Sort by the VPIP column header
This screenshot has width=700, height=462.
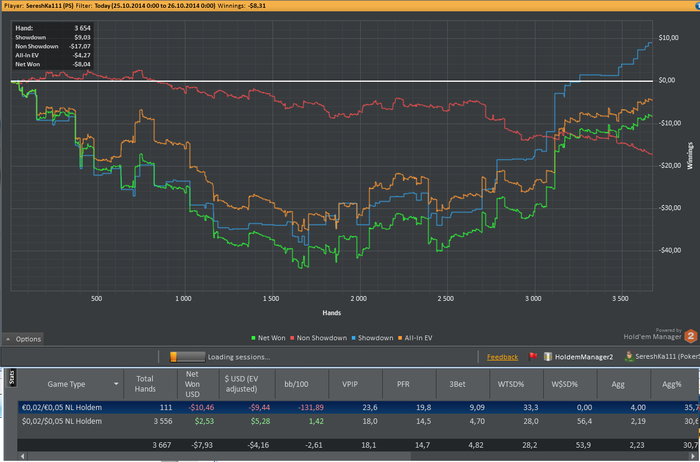pyautogui.click(x=355, y=384)
